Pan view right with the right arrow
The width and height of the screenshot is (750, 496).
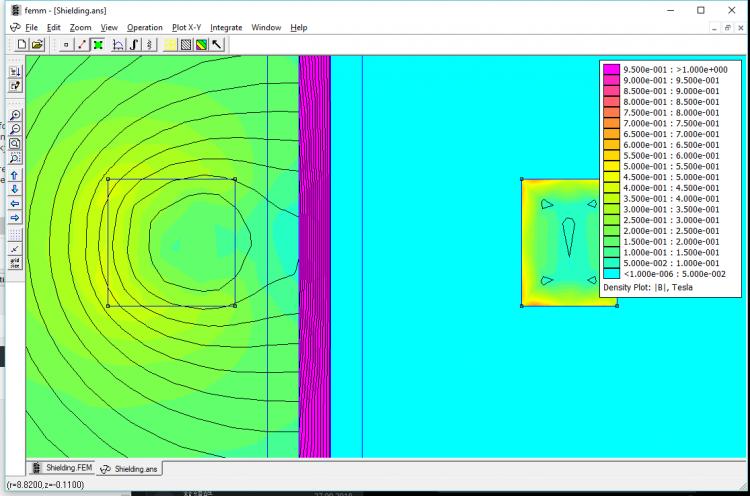[x=15, y=217]
